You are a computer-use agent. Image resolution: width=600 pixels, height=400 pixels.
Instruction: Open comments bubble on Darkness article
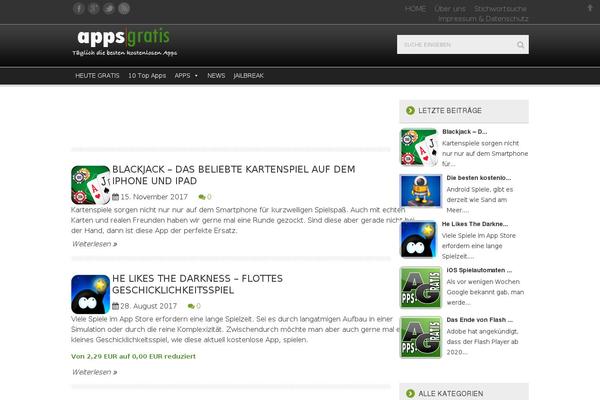coord(191,306)
